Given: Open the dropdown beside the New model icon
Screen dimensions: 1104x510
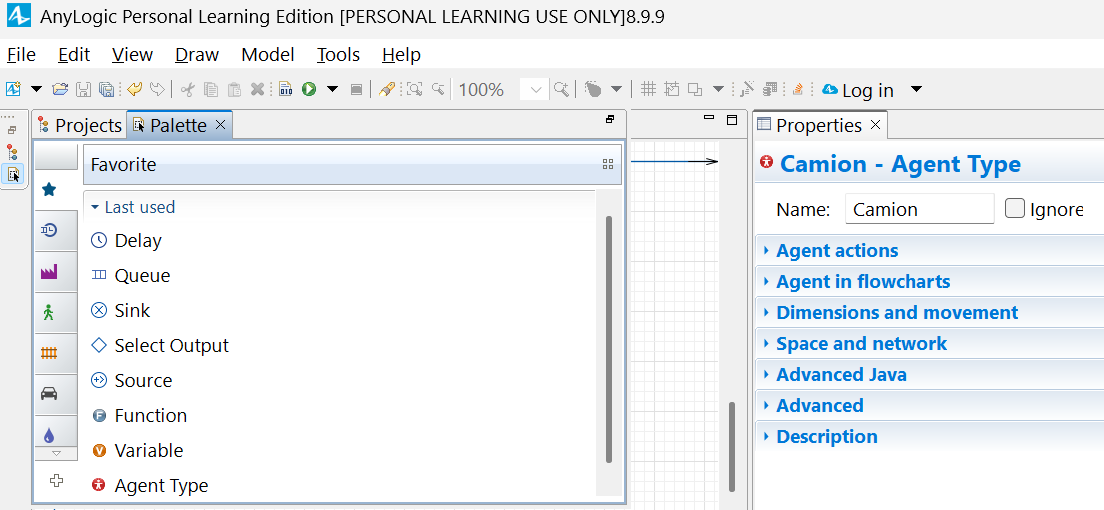Looking at the screenshot, I should (x=36, y=89).
